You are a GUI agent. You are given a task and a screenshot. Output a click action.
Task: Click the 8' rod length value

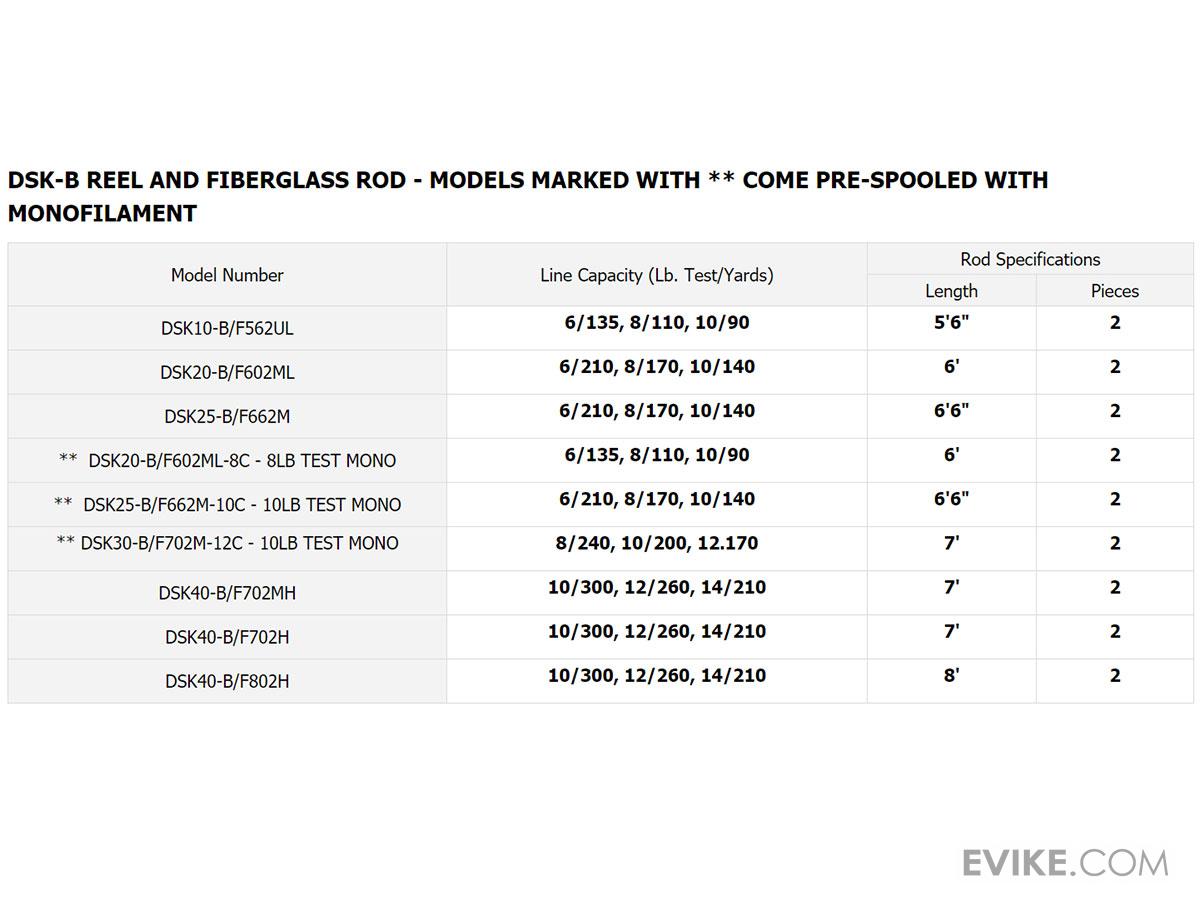pyautogui.click(x=951, y=675)
